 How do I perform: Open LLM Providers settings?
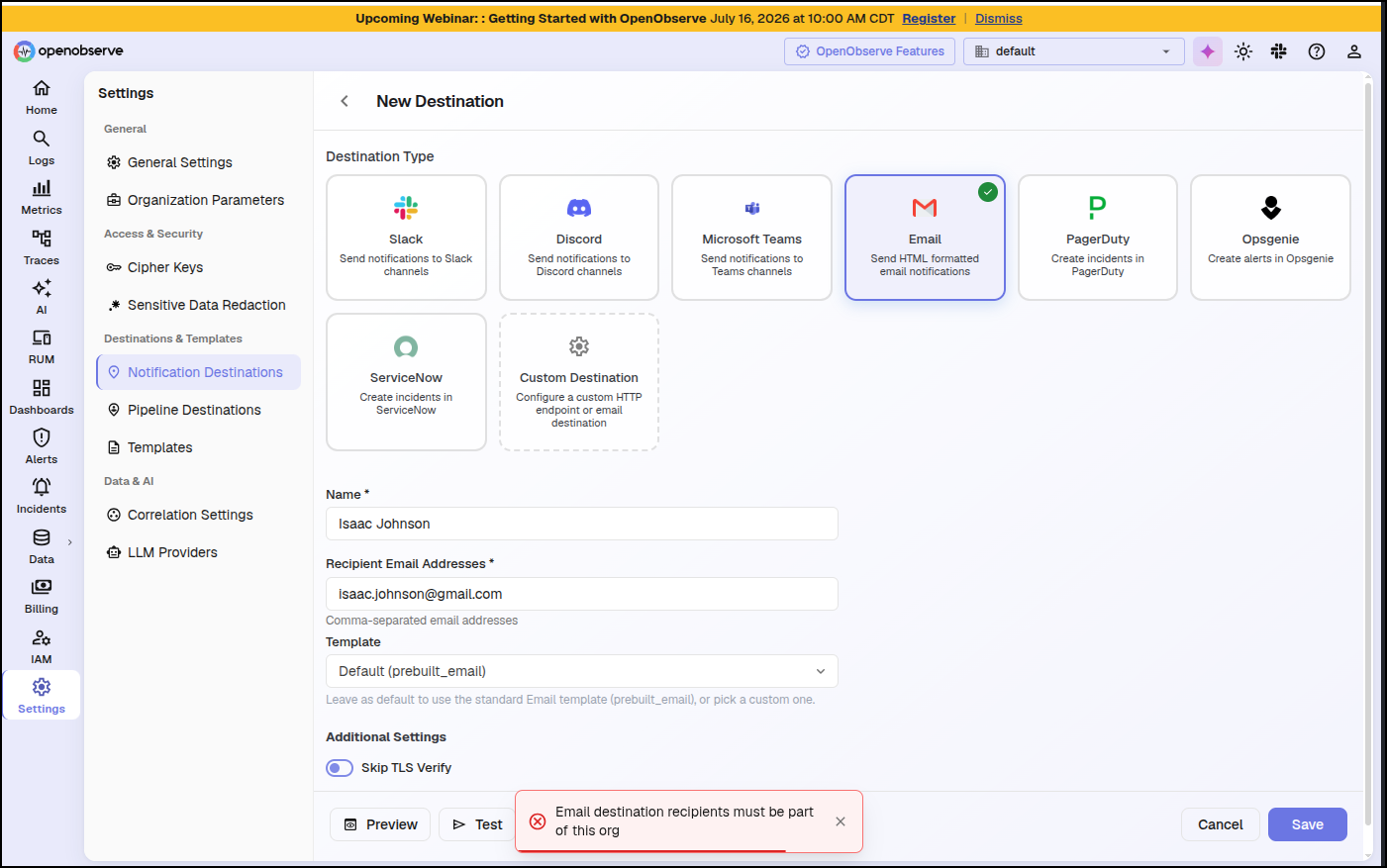[198, 552]
